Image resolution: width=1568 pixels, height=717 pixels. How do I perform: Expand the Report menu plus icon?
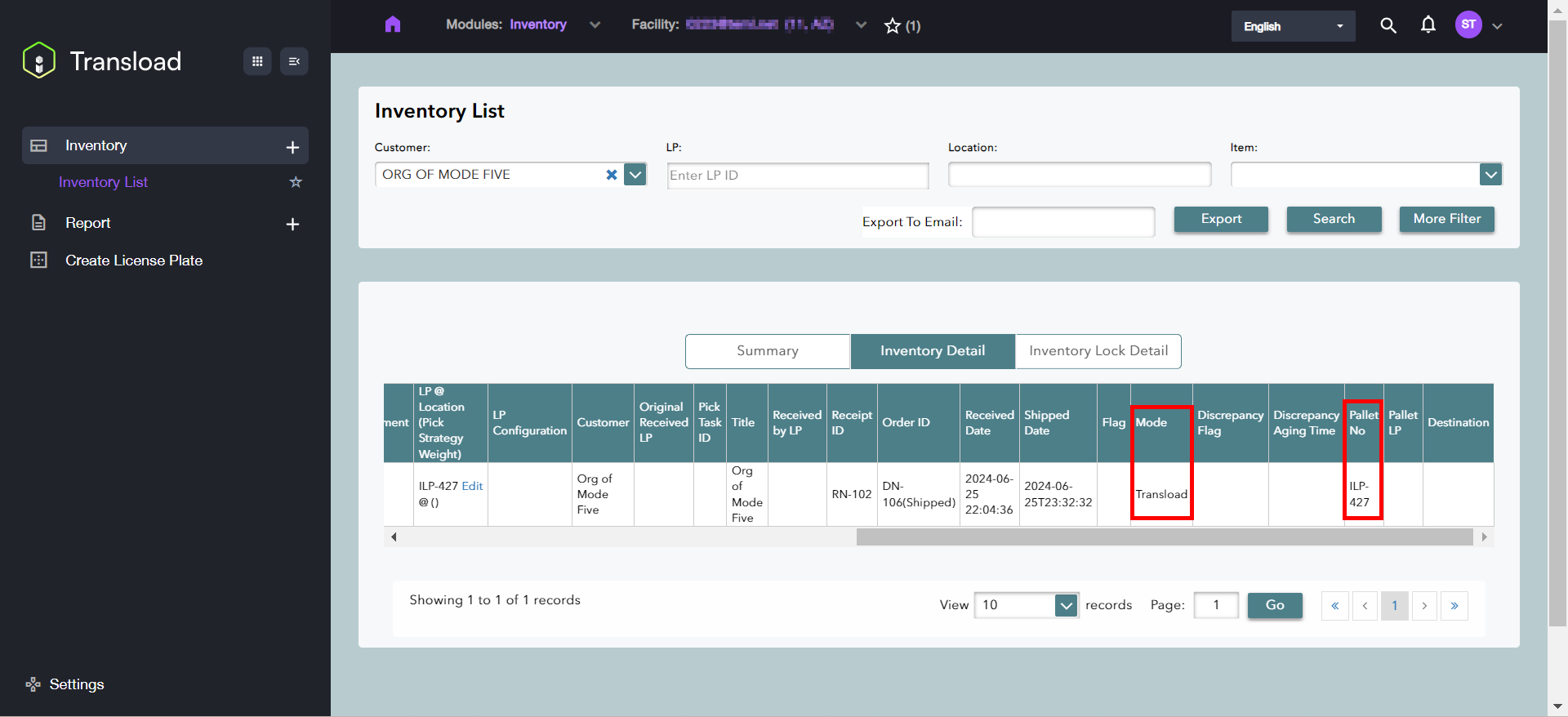[x=292, y=224]
